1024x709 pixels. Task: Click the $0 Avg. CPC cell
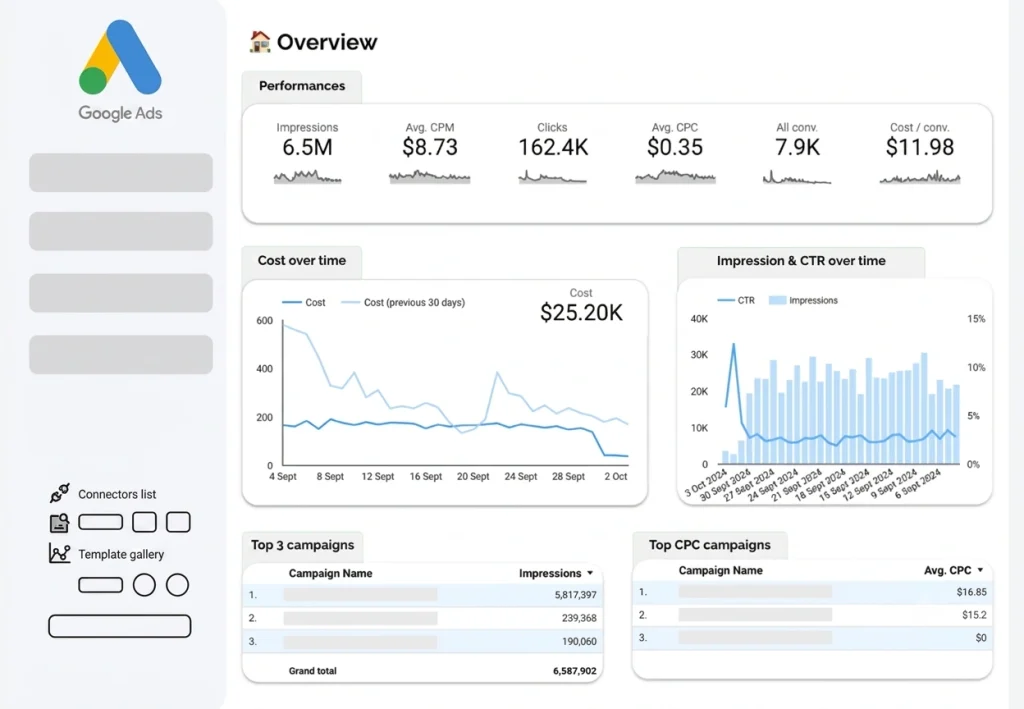coord(981,637)
